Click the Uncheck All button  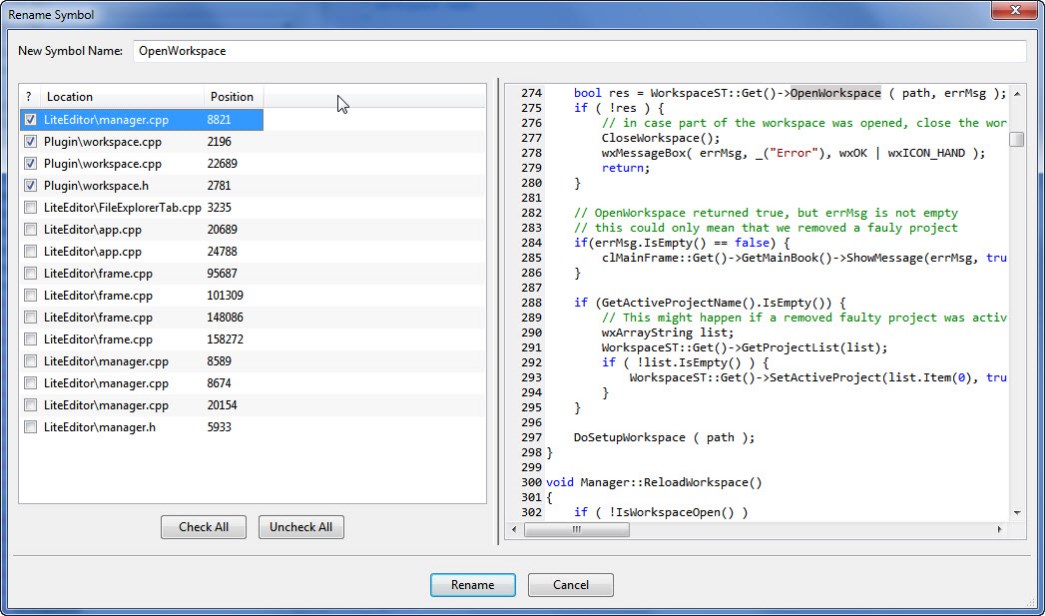pyautogui.click(x=301, y=527)
